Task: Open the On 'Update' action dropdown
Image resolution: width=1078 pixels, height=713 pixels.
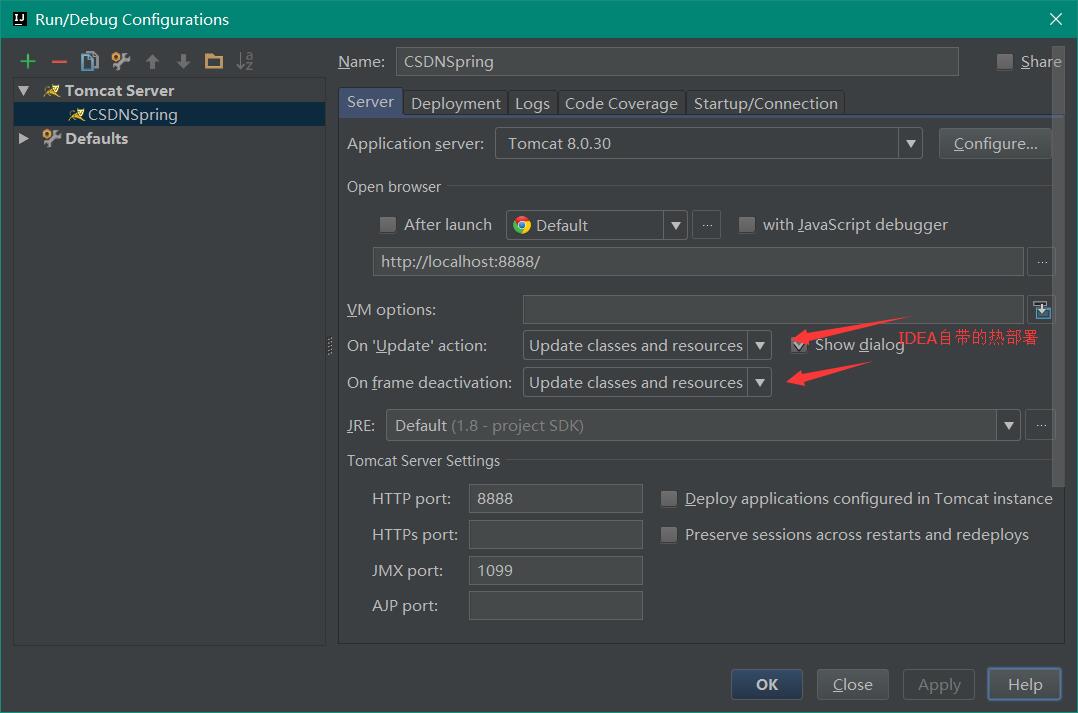Action: pos(760,345)
